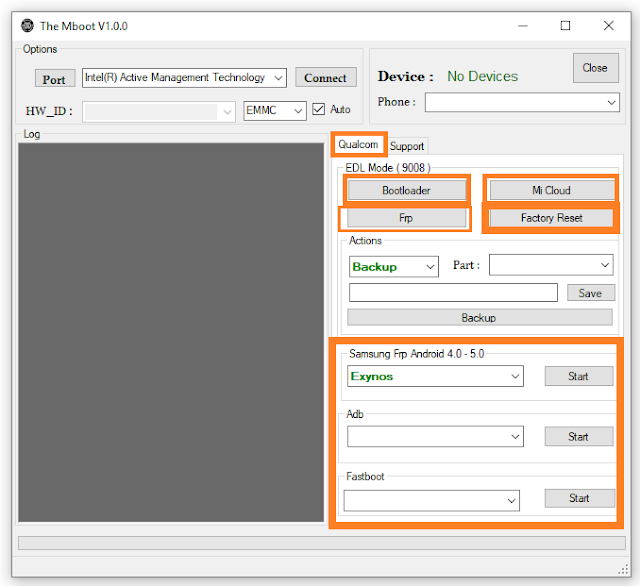Image resolution: width=640 pixels, height=586 pixels.
Task: Toggle the Auto checkbox
Action: (x=319, y=109)
